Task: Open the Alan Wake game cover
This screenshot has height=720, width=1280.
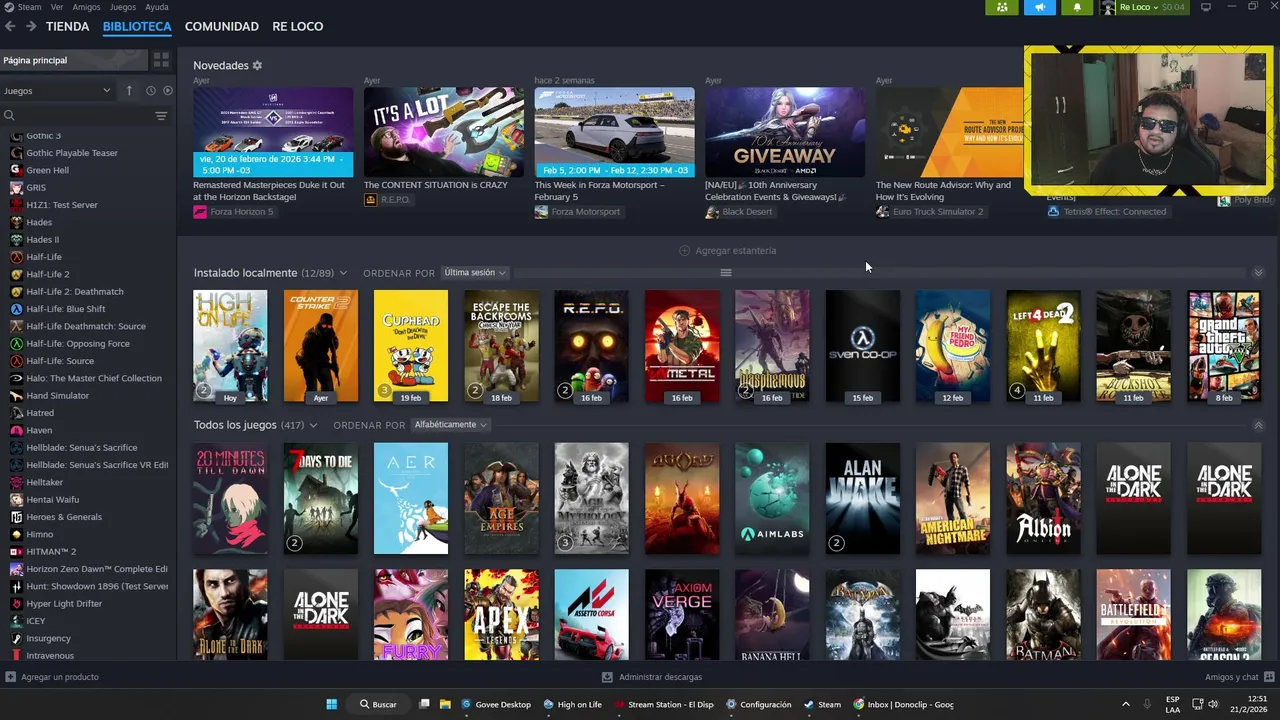Action: point(862,498)
